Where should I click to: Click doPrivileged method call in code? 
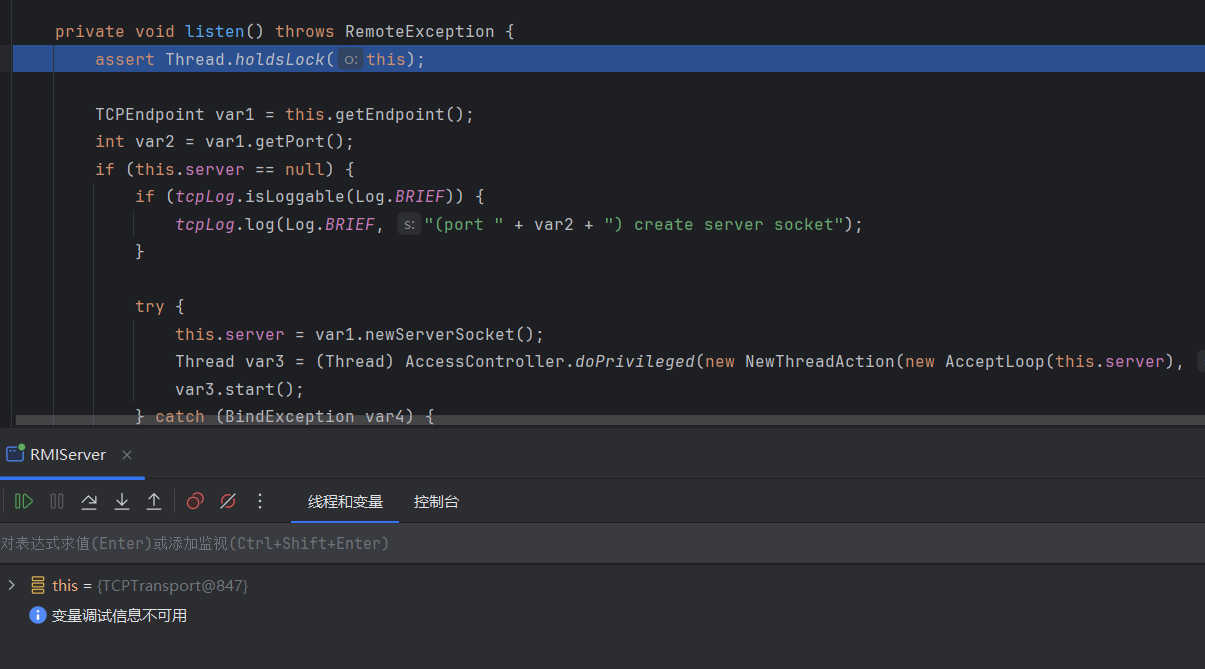tap(634, 361)
